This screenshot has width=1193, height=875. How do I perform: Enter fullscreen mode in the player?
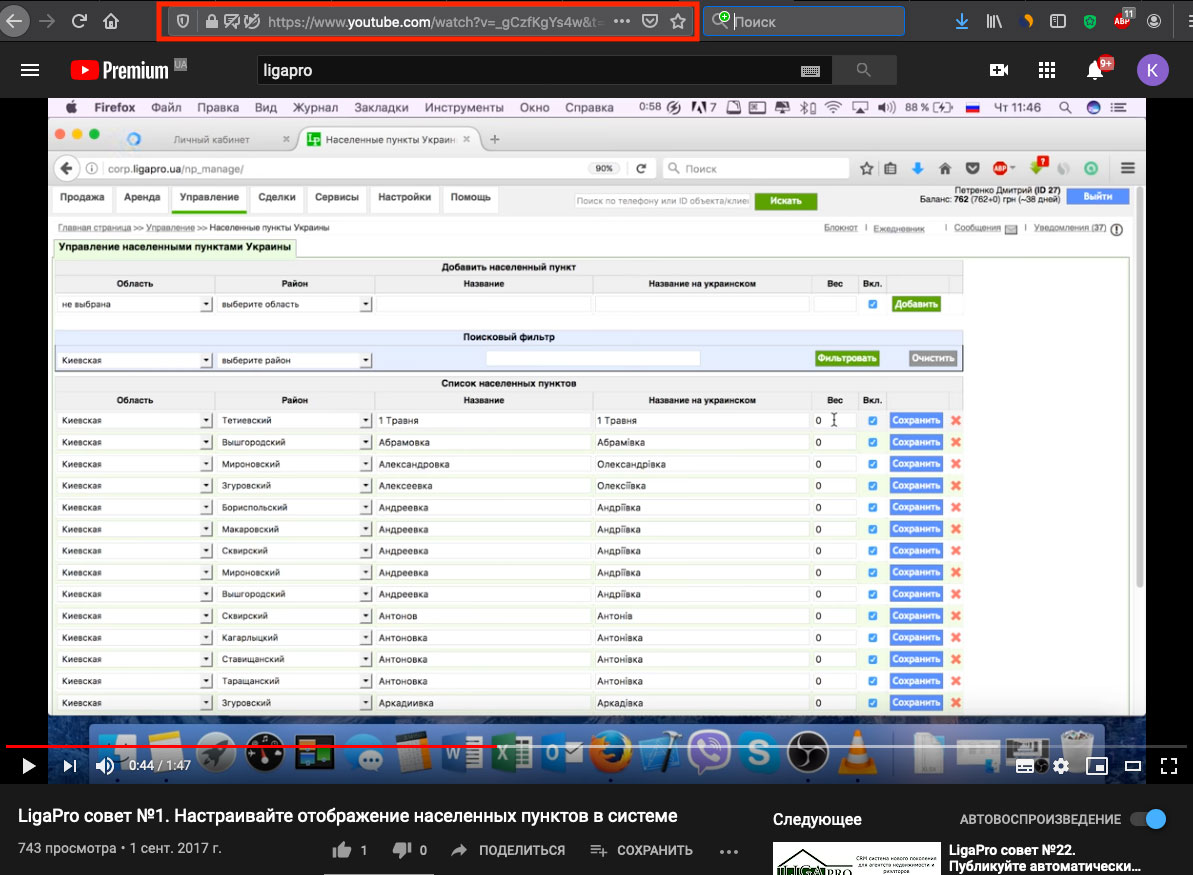tap(1168, 766)
